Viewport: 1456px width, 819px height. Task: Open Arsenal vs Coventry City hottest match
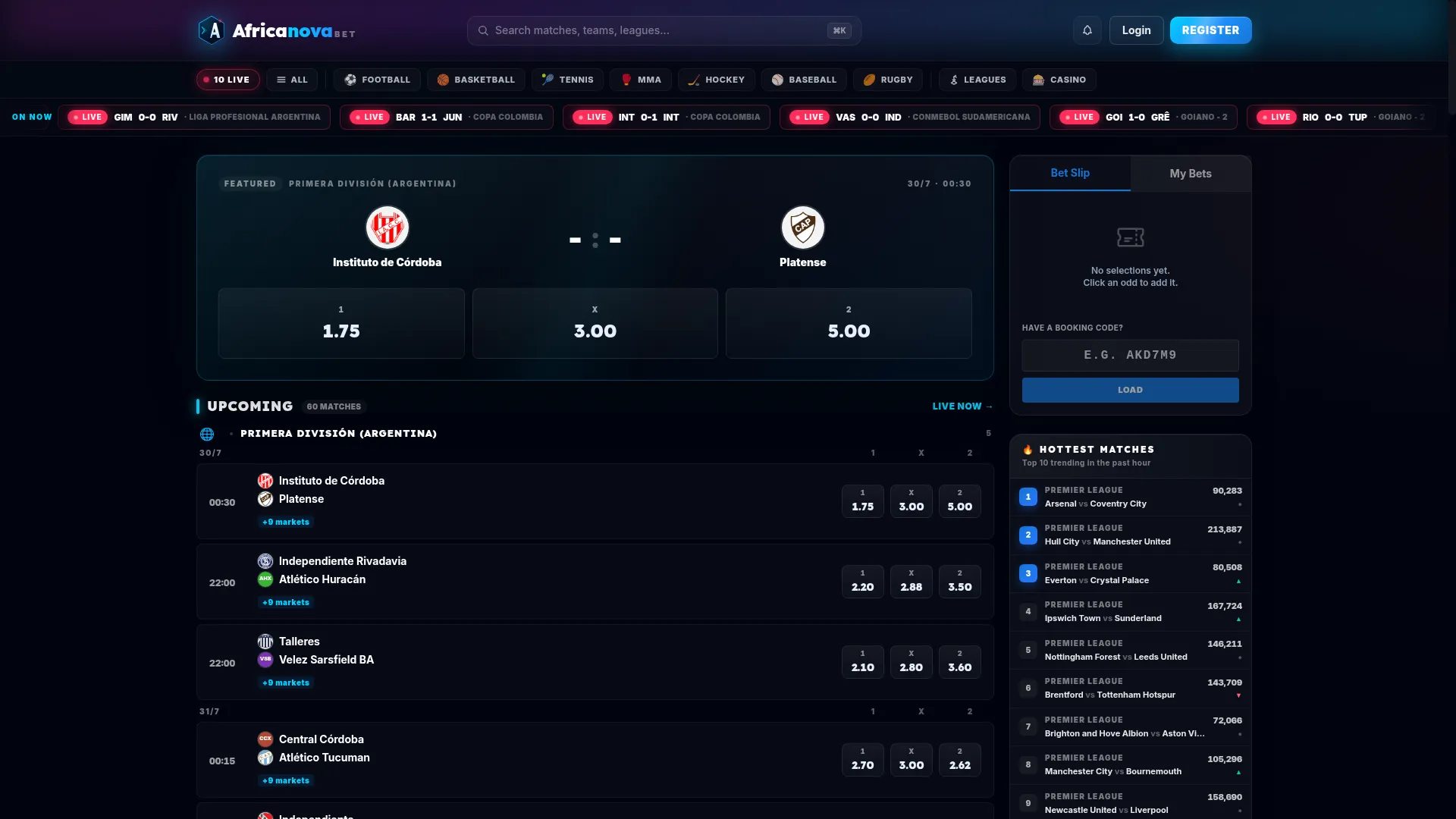tap(1131, 497)
